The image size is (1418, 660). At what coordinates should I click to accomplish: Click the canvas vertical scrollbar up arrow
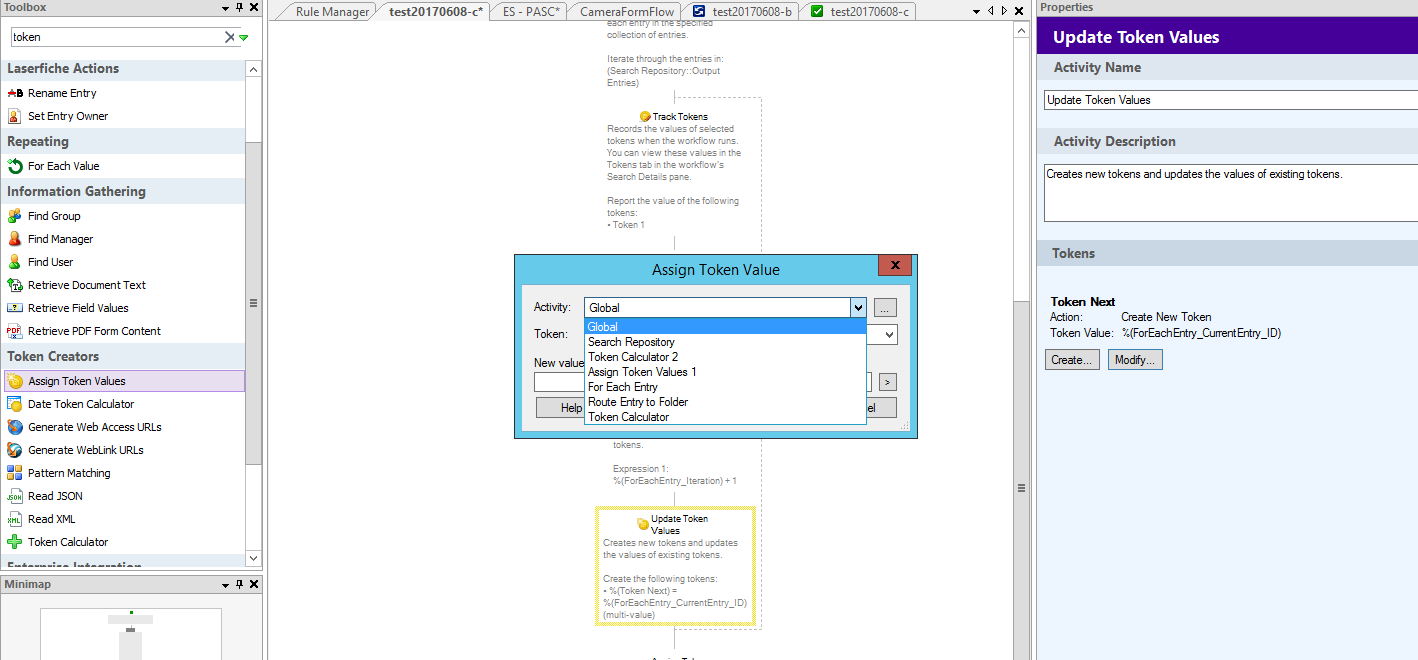tap(1021, 32)
